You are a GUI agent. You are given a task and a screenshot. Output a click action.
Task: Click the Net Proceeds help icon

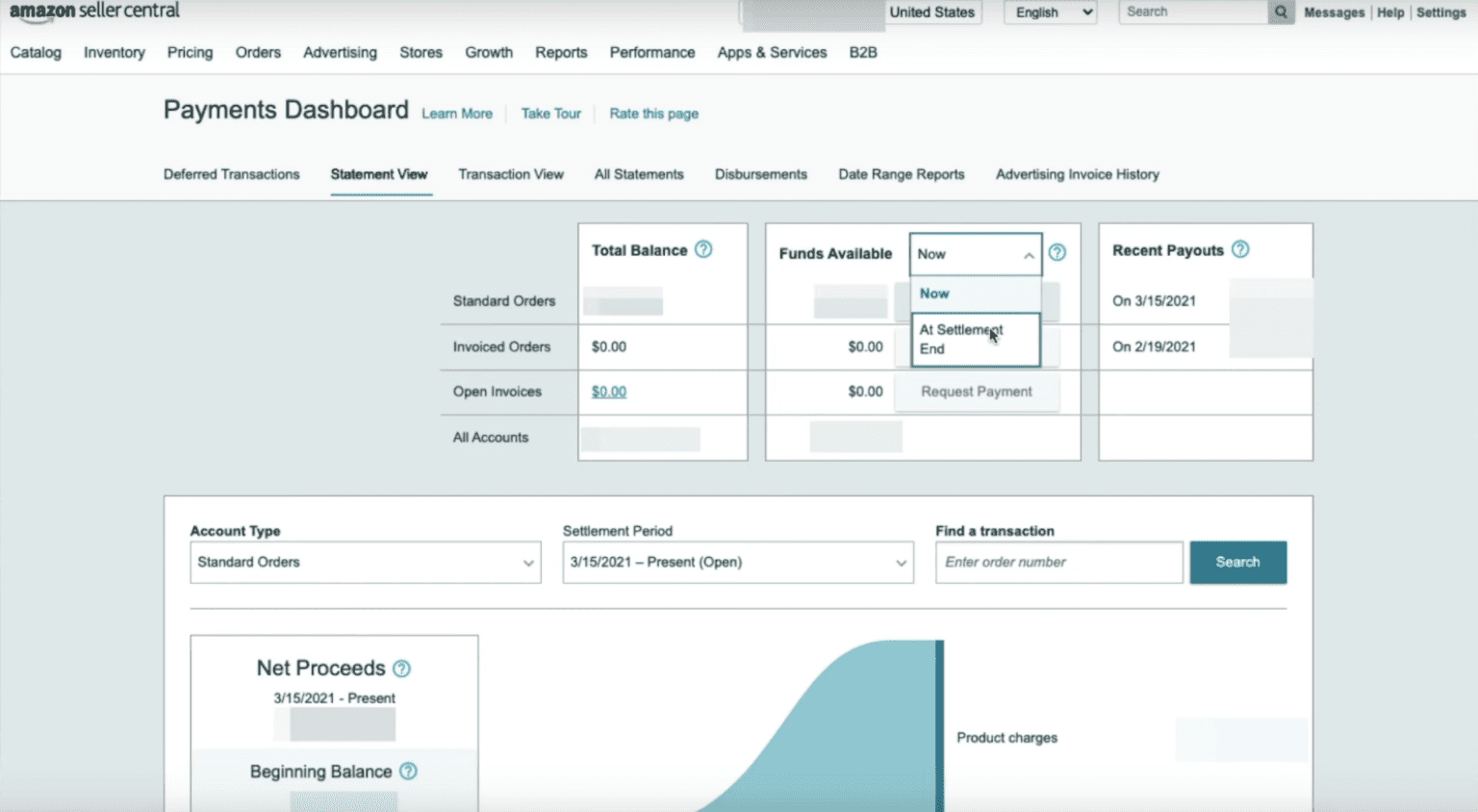click(402, 669)
